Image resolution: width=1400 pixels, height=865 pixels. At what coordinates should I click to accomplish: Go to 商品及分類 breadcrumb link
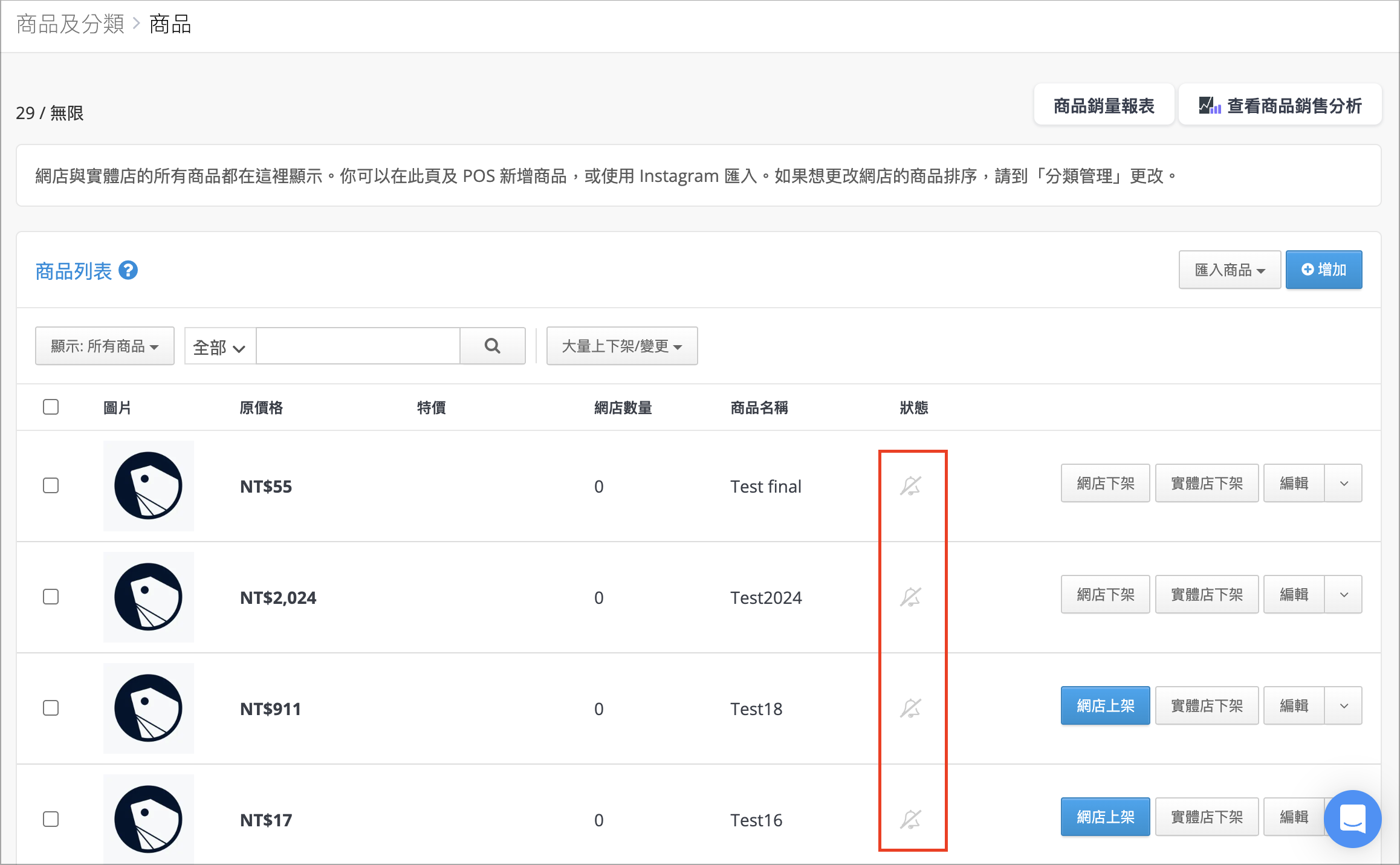tap(70, 24)
